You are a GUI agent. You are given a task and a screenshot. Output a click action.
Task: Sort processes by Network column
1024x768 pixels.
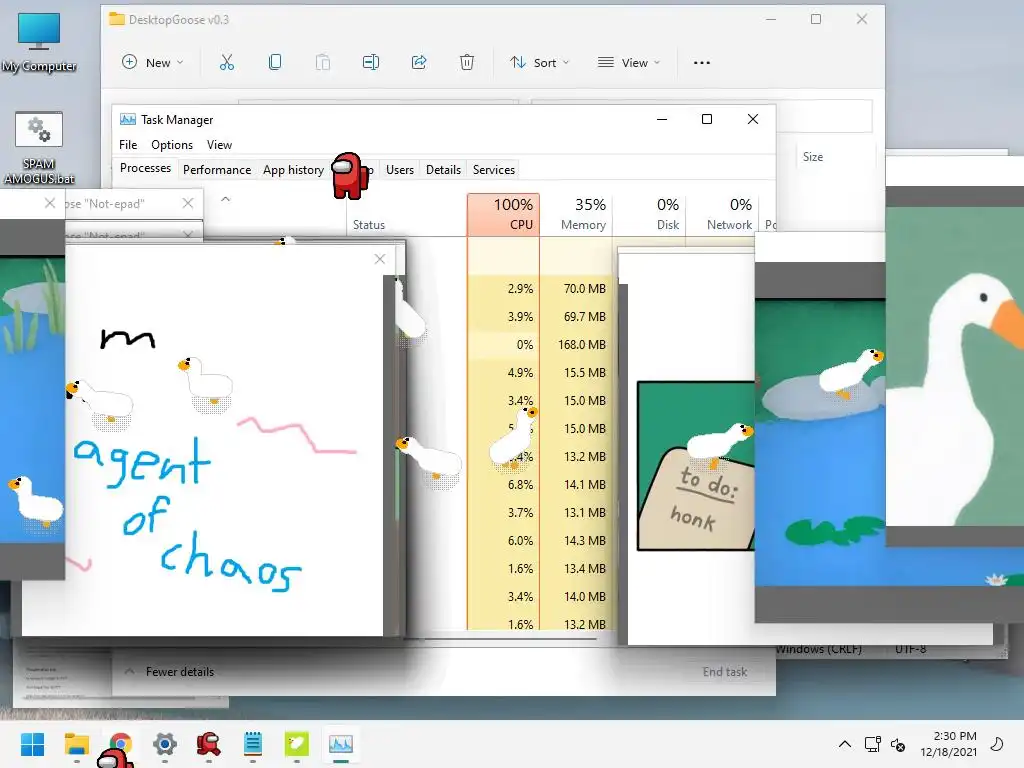click(723, 214)
